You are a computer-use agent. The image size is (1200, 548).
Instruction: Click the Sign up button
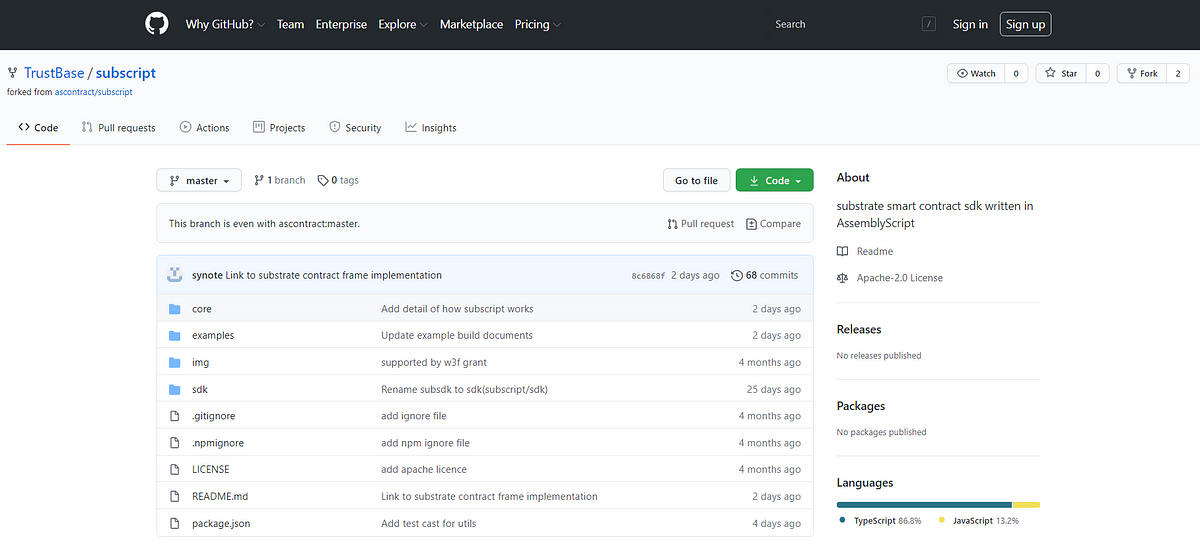coord(1025,24)
